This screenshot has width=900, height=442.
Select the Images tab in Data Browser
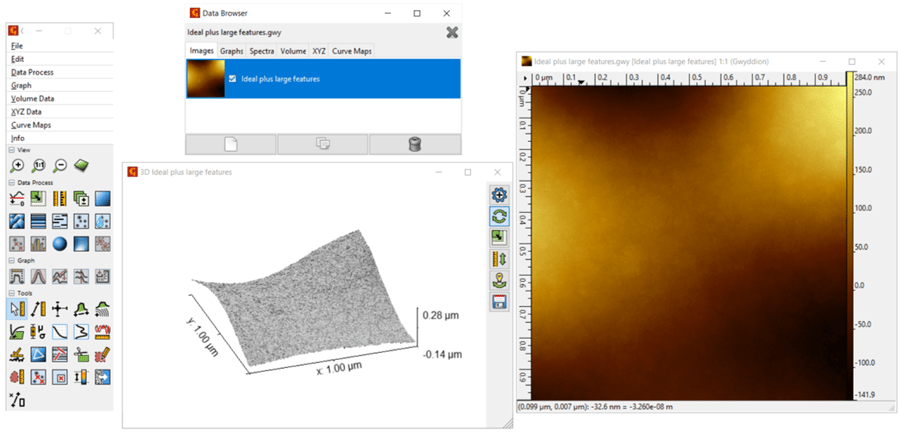tap(201, 51)
